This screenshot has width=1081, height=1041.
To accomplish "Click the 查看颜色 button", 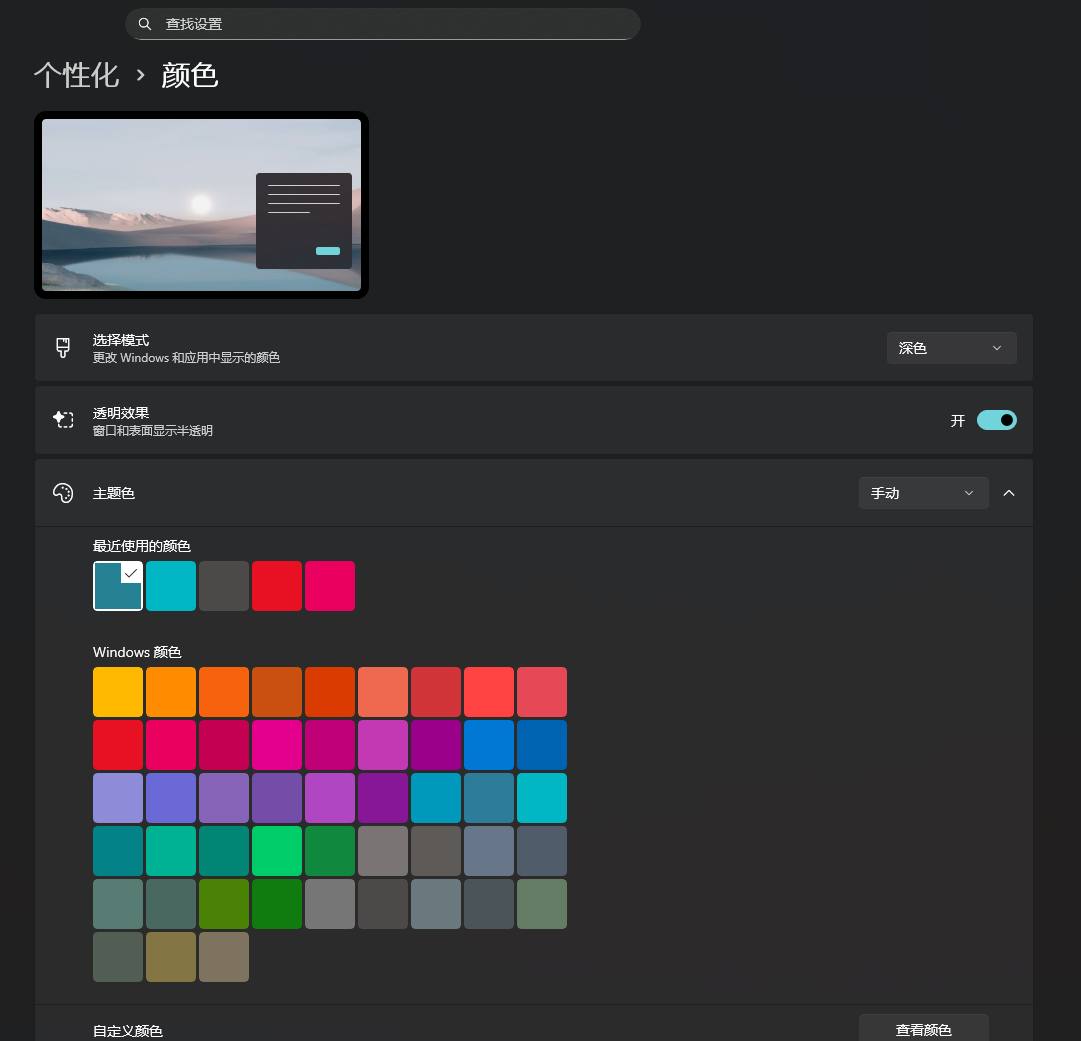I will coord(922,1029).
